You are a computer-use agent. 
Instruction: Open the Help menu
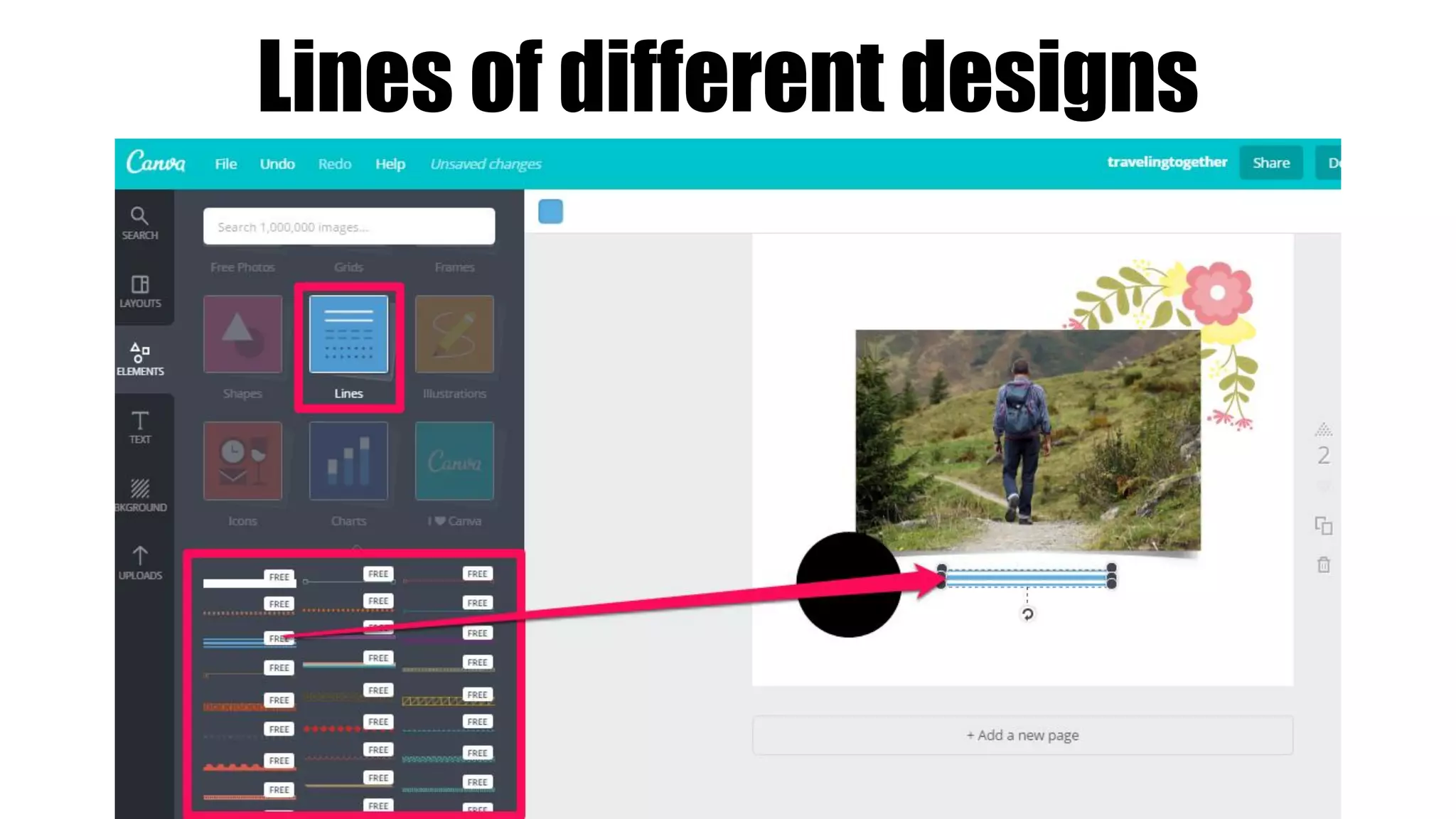(390, 164)
